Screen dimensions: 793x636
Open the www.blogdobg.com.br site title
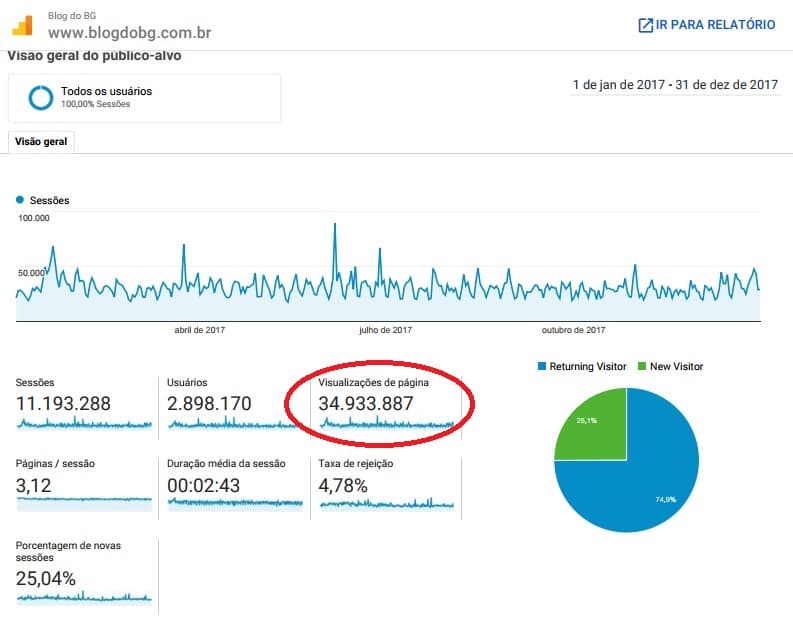coord(129,33)
